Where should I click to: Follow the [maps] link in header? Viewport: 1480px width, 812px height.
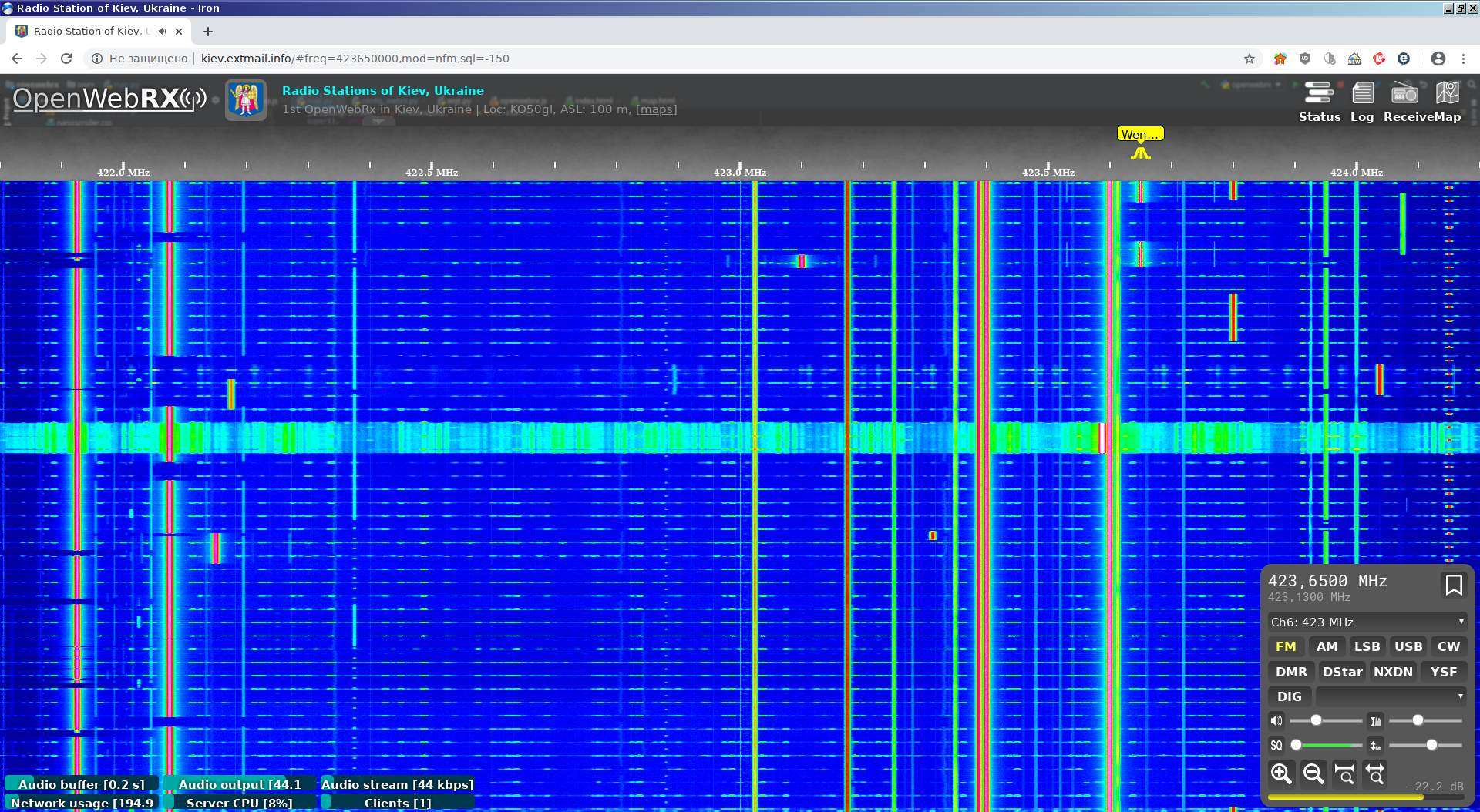(656, 109)
